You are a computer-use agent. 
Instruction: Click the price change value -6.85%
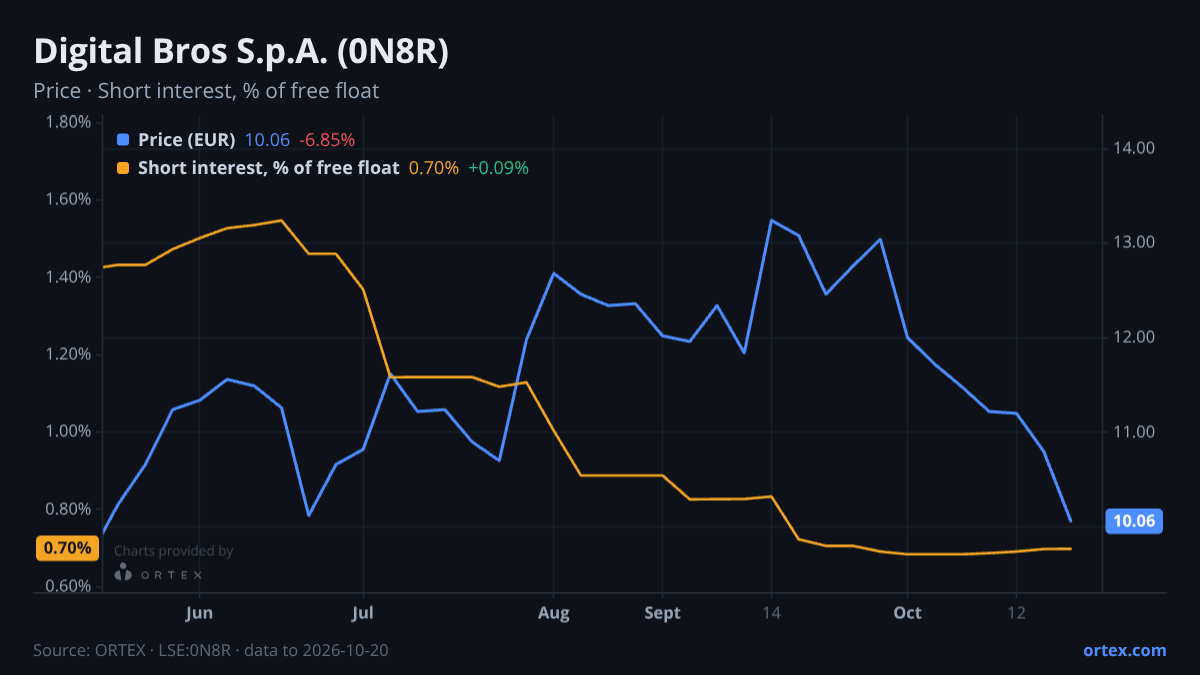click(327, 140)
